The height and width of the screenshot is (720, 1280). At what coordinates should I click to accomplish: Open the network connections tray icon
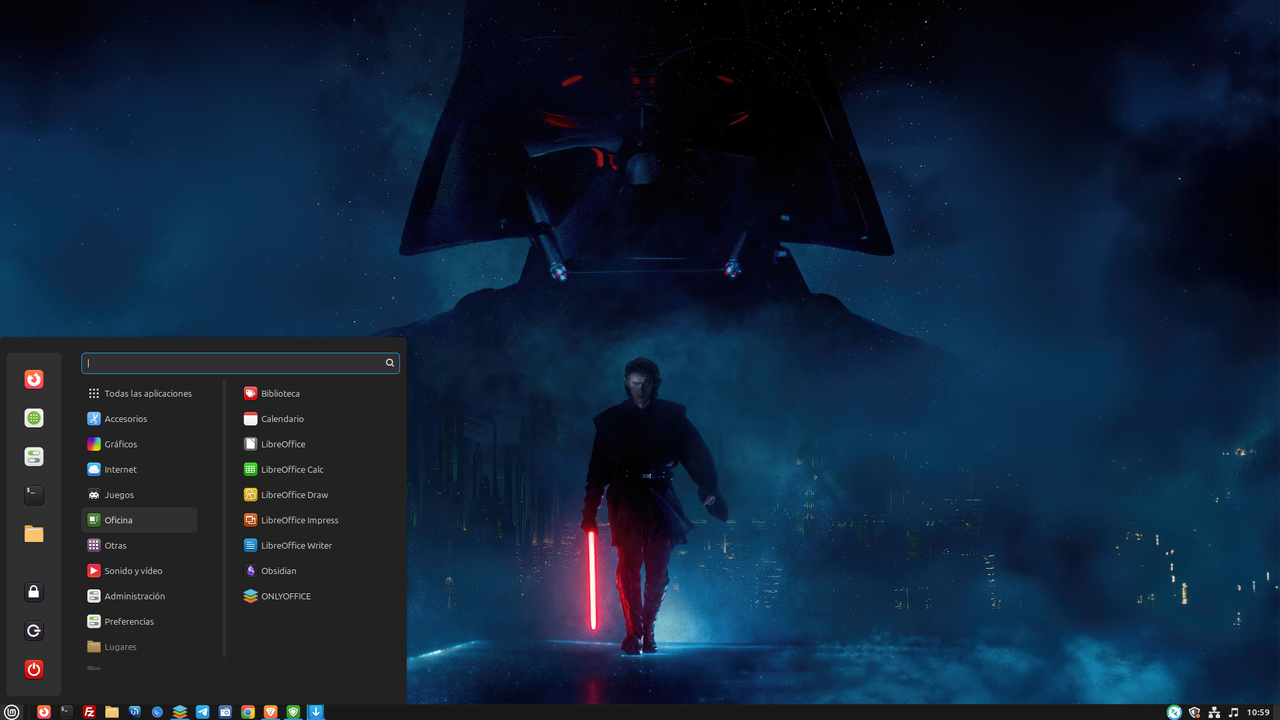[1214, 712]
